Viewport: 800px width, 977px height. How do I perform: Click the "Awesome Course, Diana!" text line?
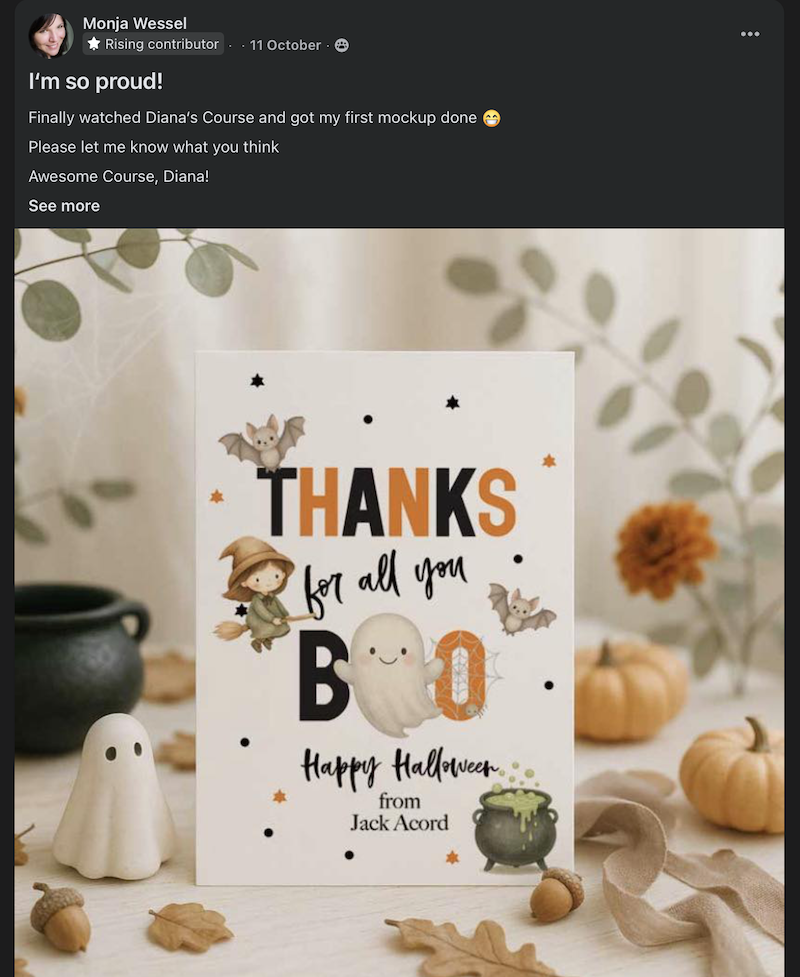click(x=118, y=176)
